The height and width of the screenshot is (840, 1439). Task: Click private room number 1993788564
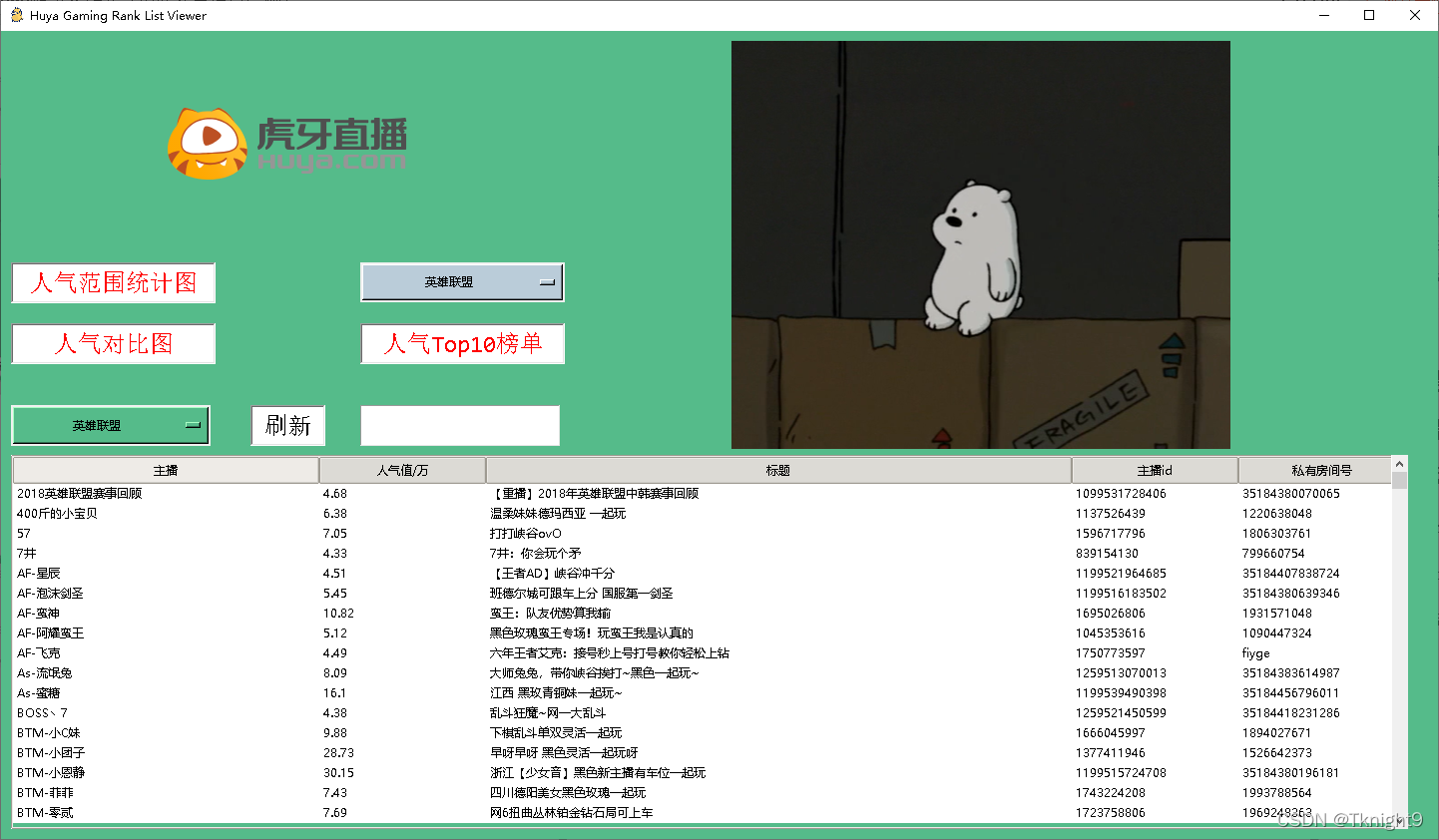click(1277, 792)
